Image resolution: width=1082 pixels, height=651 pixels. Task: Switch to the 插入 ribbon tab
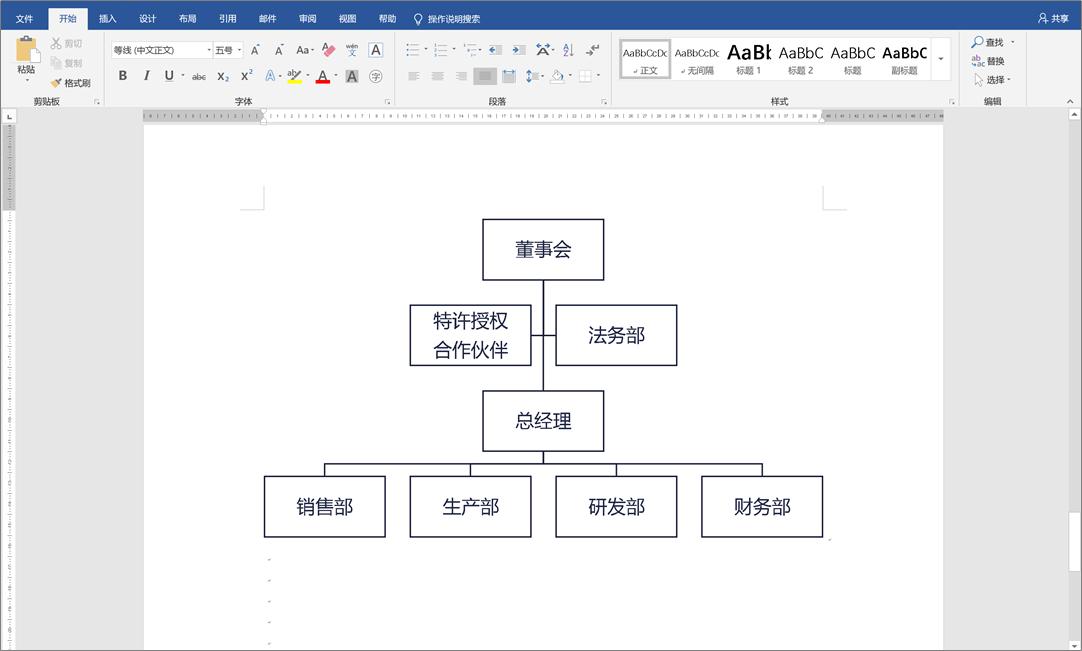click(107, 17)
